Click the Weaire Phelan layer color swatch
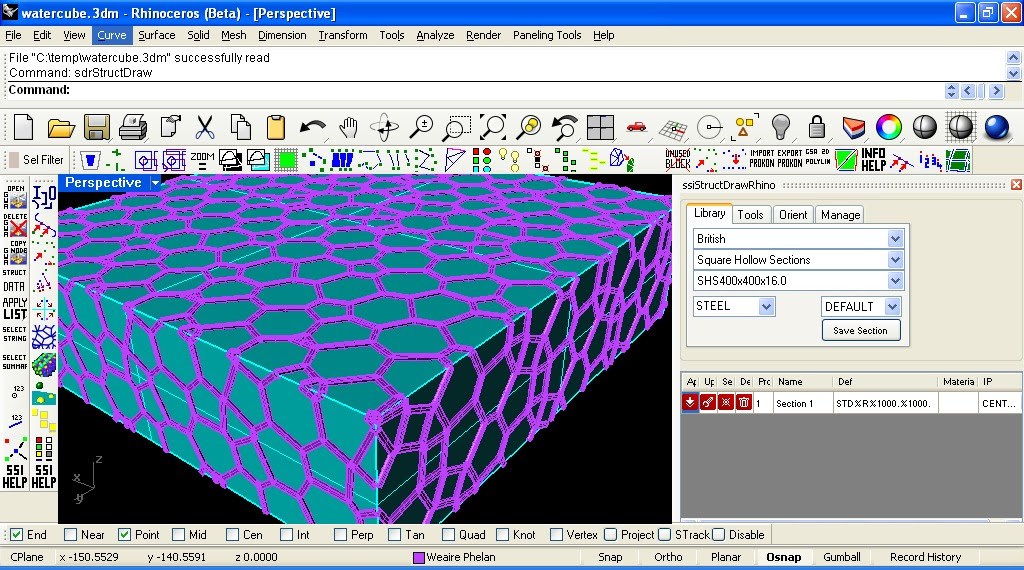Screen dimensions: 1024x570 [x=419, y=557]
